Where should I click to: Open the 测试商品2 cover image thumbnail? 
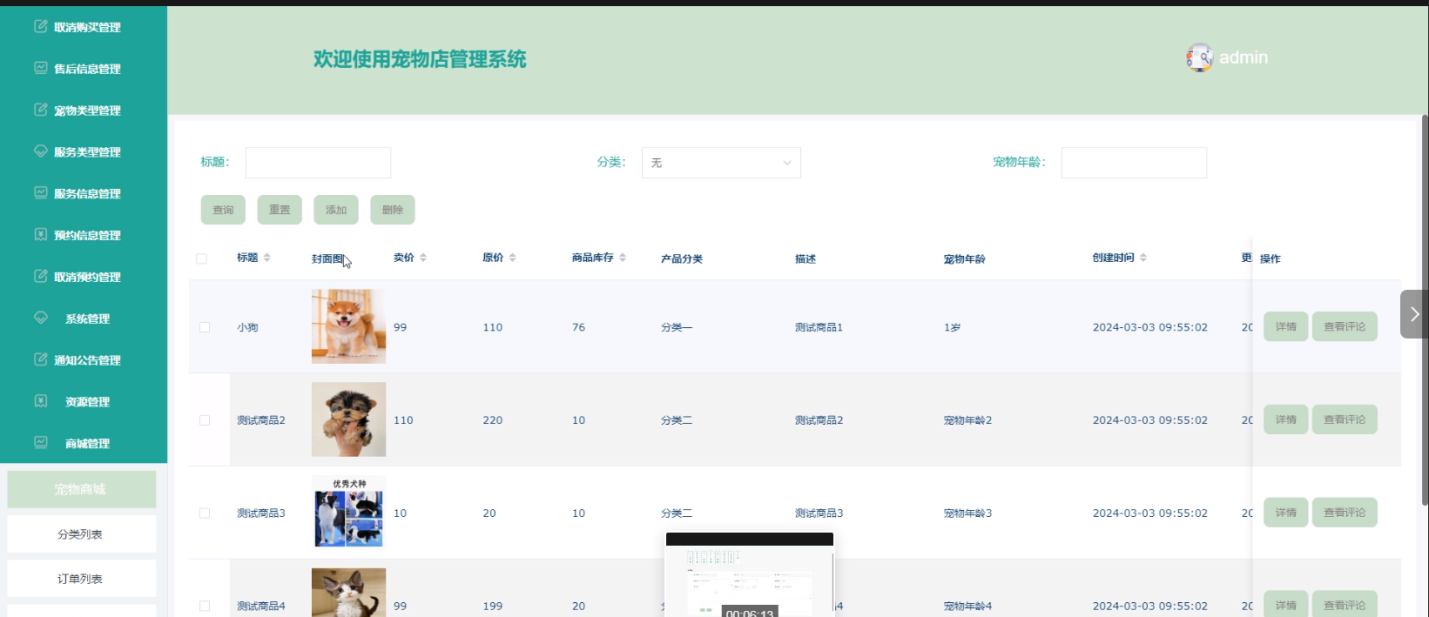348,420
